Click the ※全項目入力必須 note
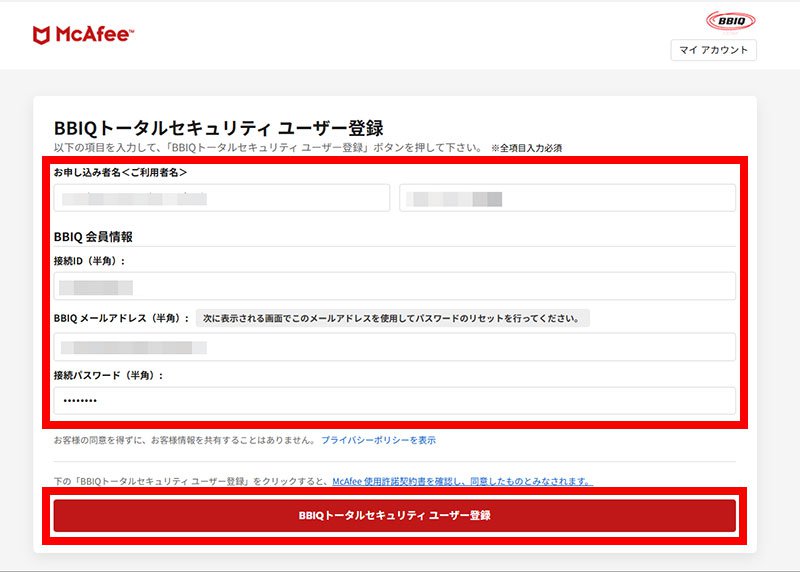800x572 pixels. [x=527, y=148]
